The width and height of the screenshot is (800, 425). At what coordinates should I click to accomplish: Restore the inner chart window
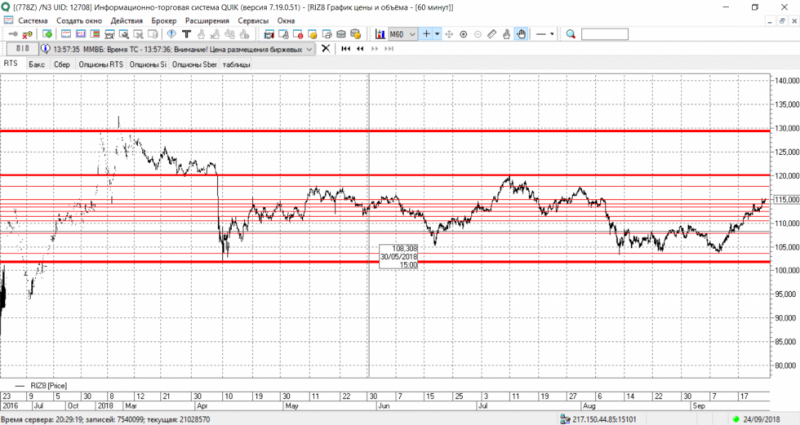tap(782, 21)
